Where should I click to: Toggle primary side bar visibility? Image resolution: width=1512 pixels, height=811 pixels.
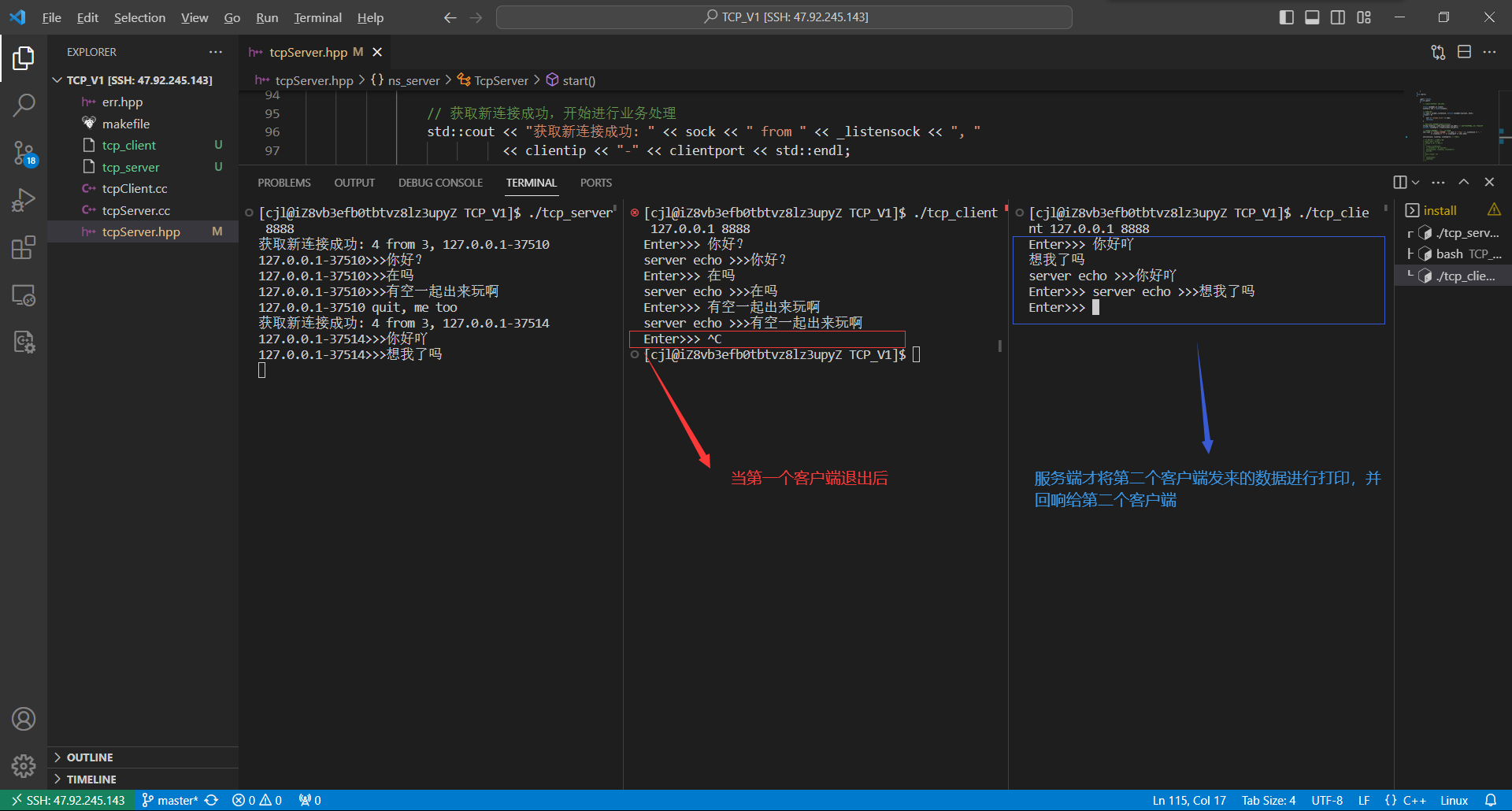pos(1287,17)
